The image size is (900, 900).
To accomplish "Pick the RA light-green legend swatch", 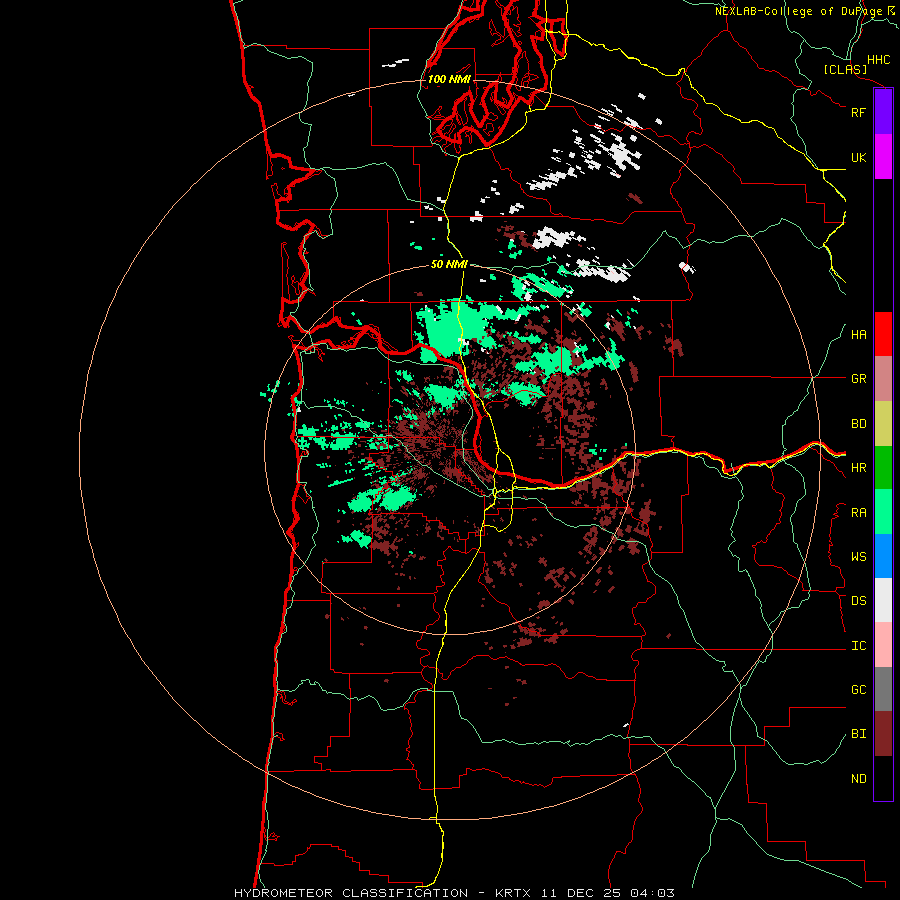I will (x=883, y=512).
